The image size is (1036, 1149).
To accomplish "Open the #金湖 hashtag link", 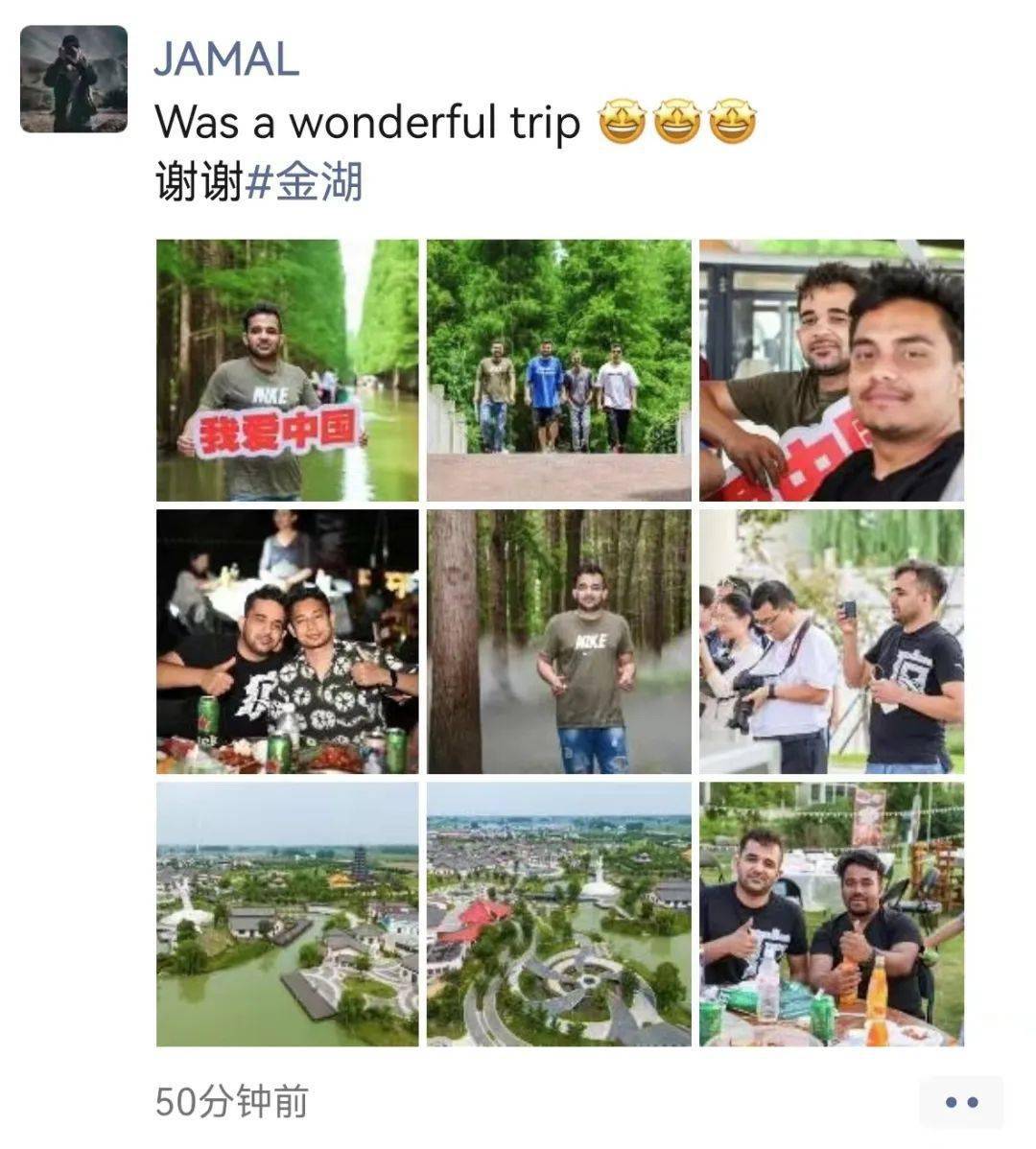I will pyautogui.click(x=303, y=182).
